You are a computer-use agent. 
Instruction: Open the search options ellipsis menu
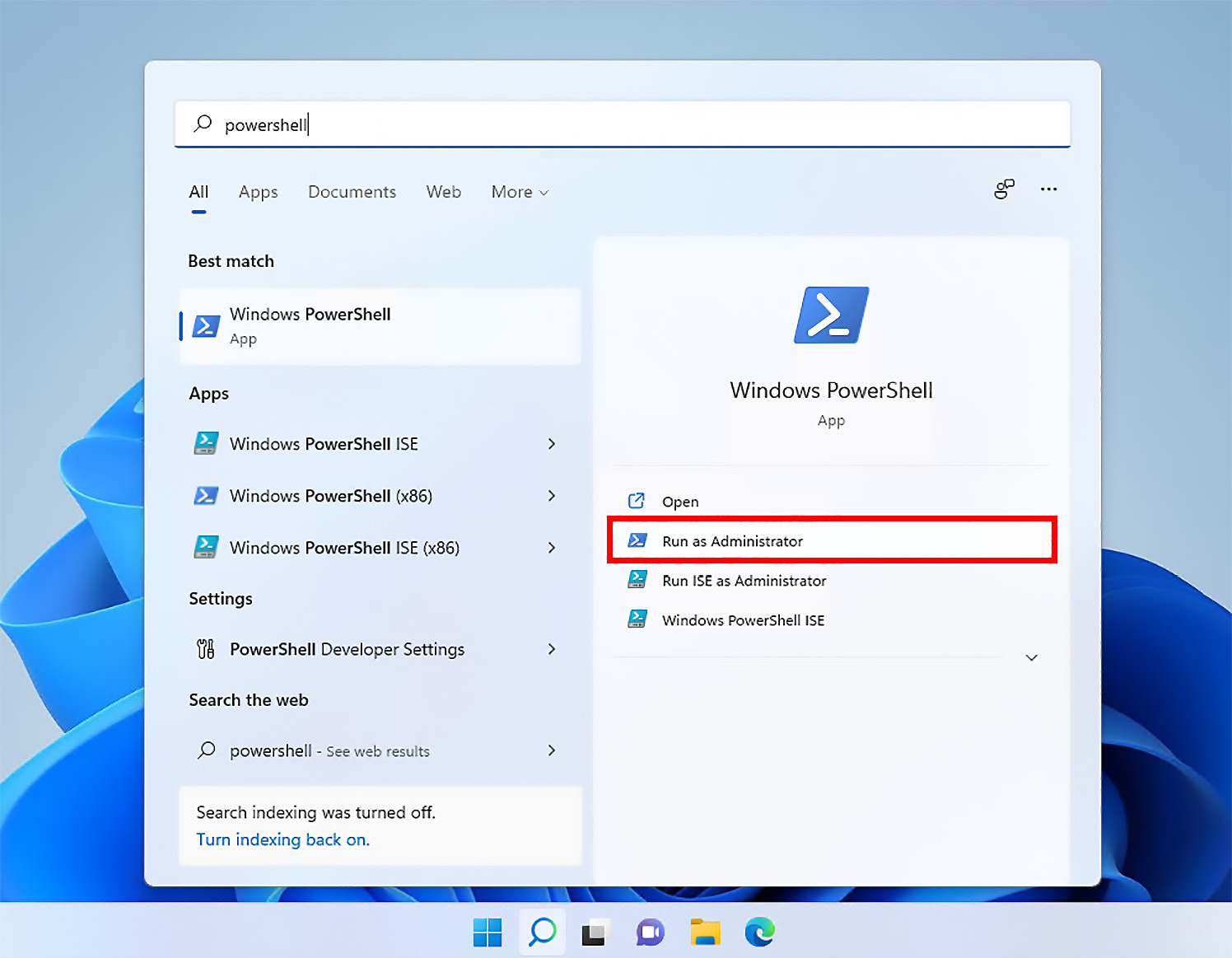point(1048,189)
